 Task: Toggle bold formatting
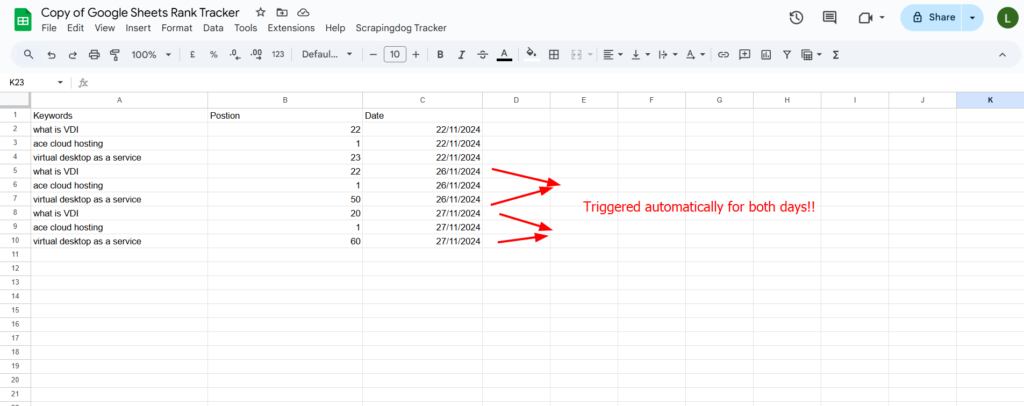click(440, 55)
